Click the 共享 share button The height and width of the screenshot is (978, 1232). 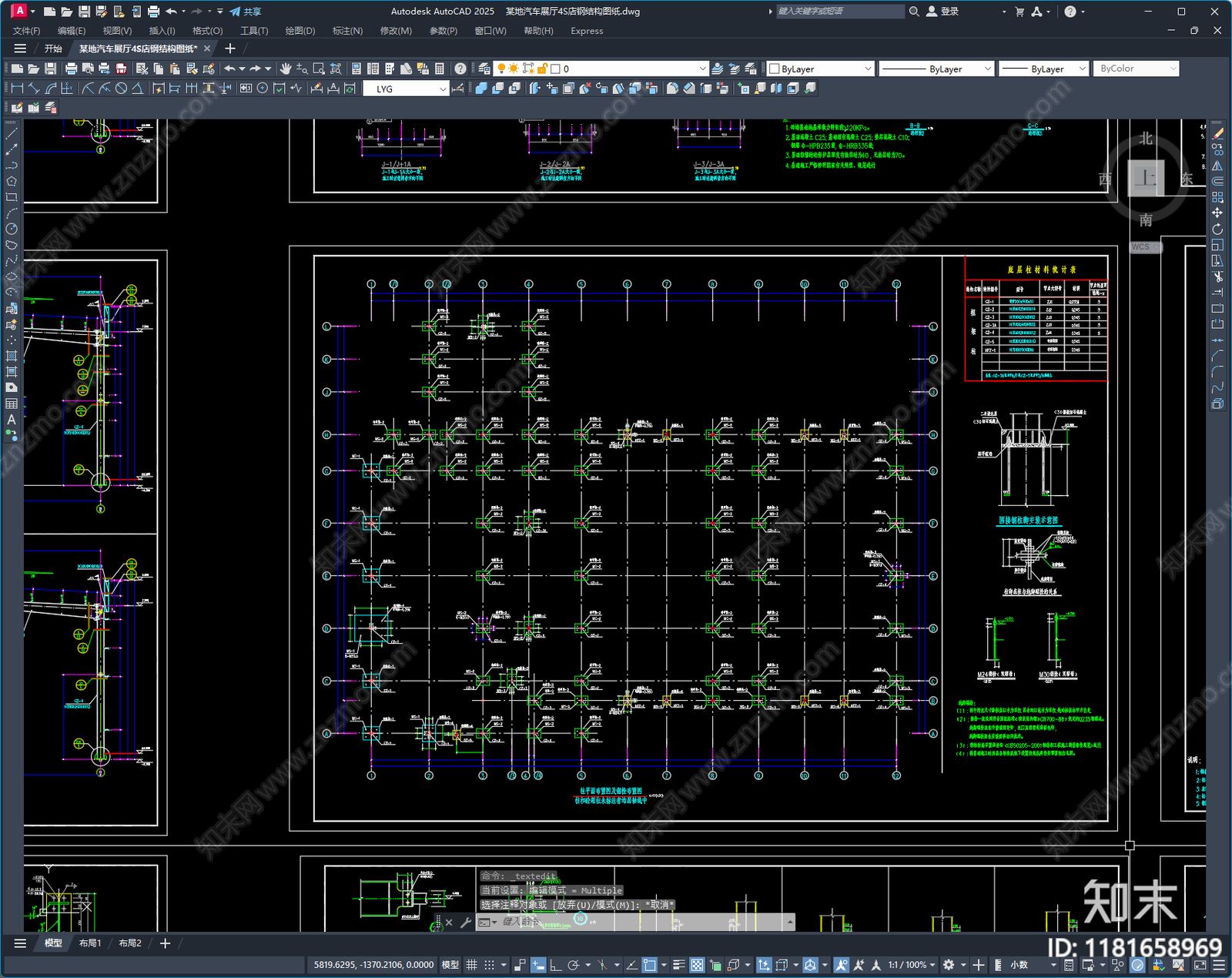(246, 12)
